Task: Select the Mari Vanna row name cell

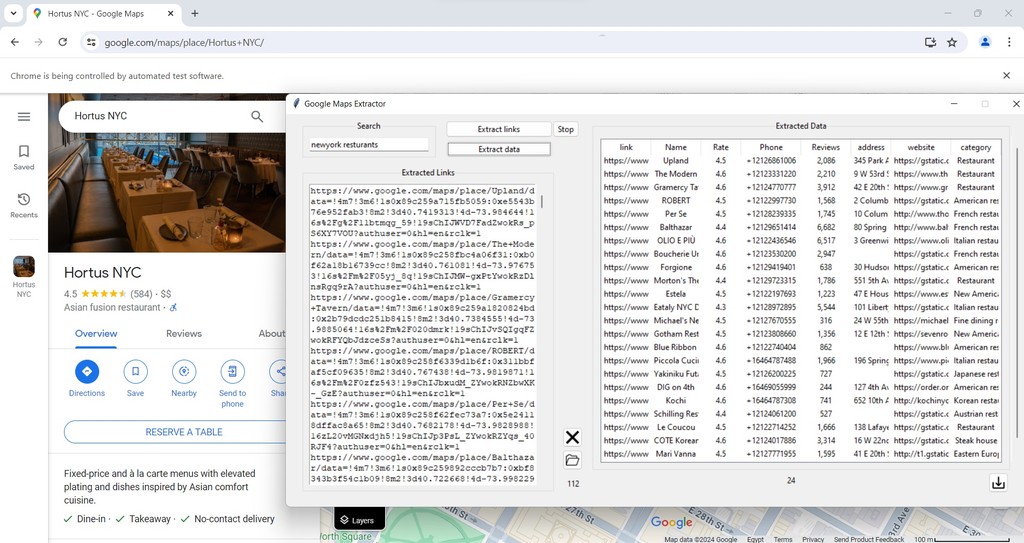Action: (676, 453)
